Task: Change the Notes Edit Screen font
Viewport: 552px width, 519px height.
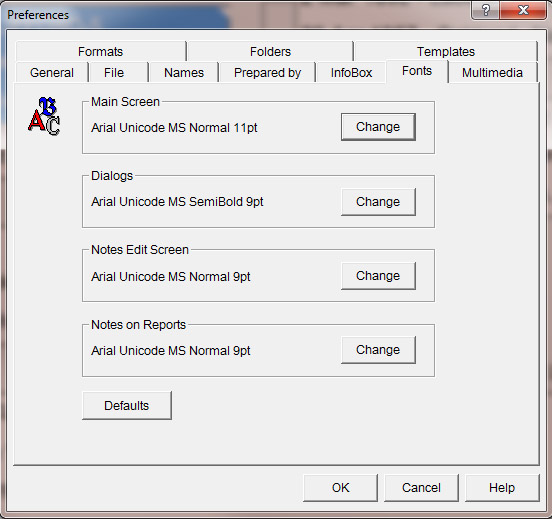Action: (378, 276)
